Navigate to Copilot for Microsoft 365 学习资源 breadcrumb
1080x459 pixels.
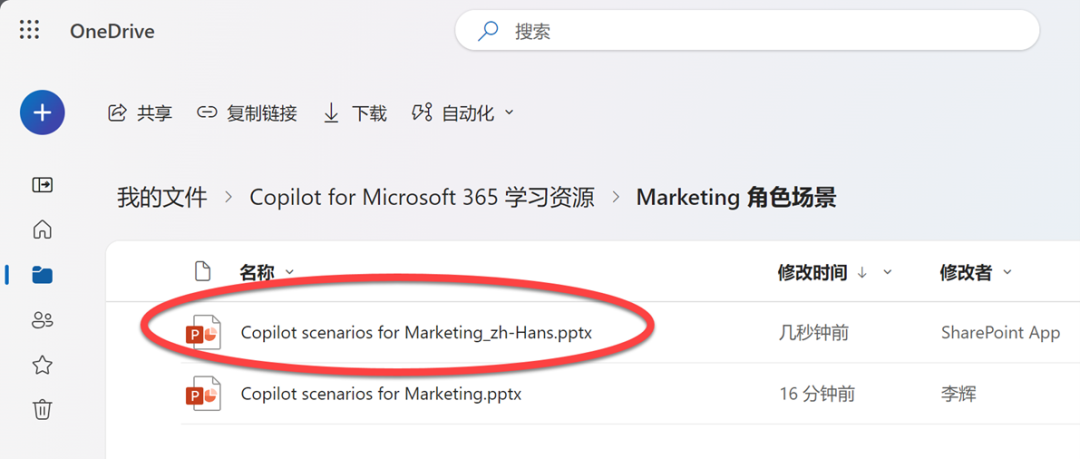click(422, 198)
